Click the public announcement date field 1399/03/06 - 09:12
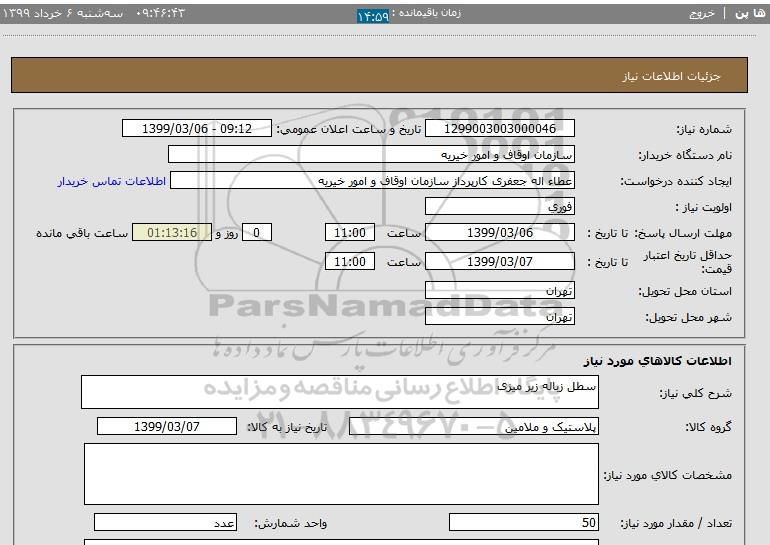This screenshot has width=770, height=545. (x=196, y=129)
